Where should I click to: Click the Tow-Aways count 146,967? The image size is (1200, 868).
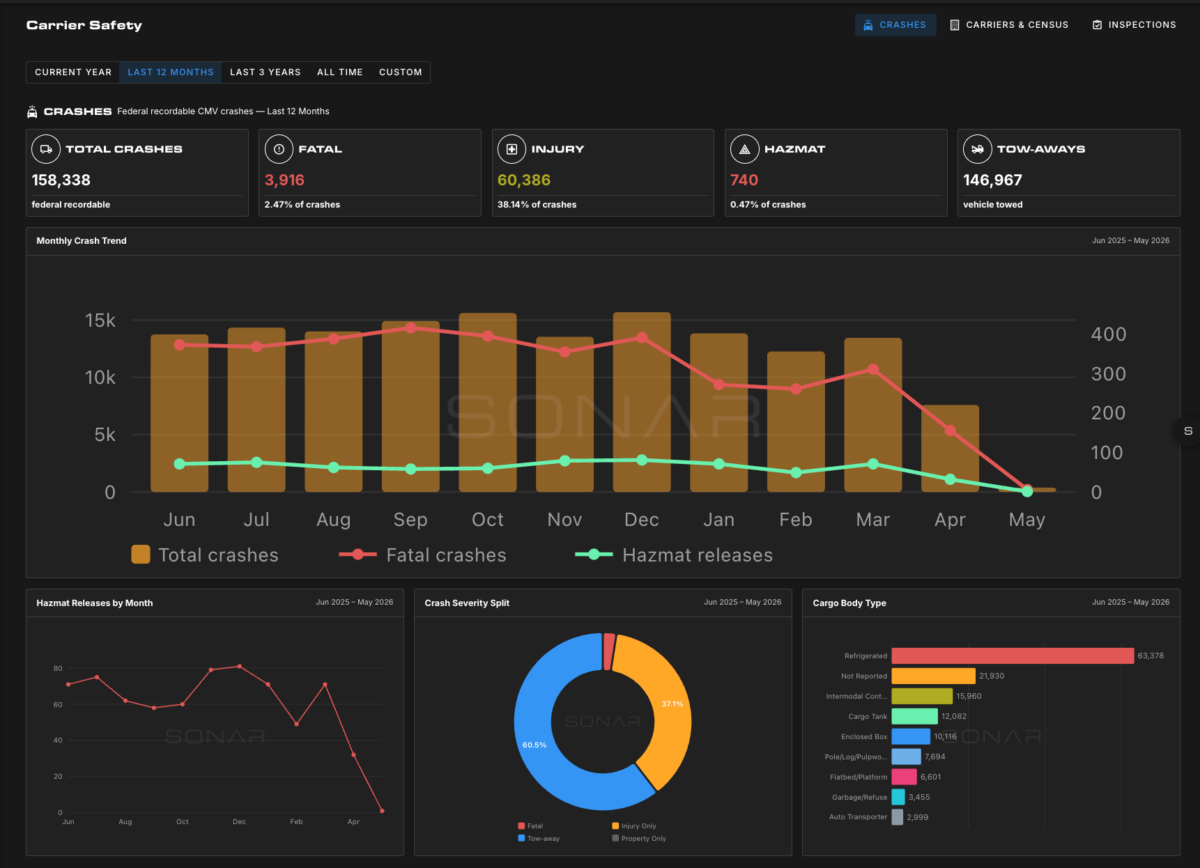tap(993, 180)
